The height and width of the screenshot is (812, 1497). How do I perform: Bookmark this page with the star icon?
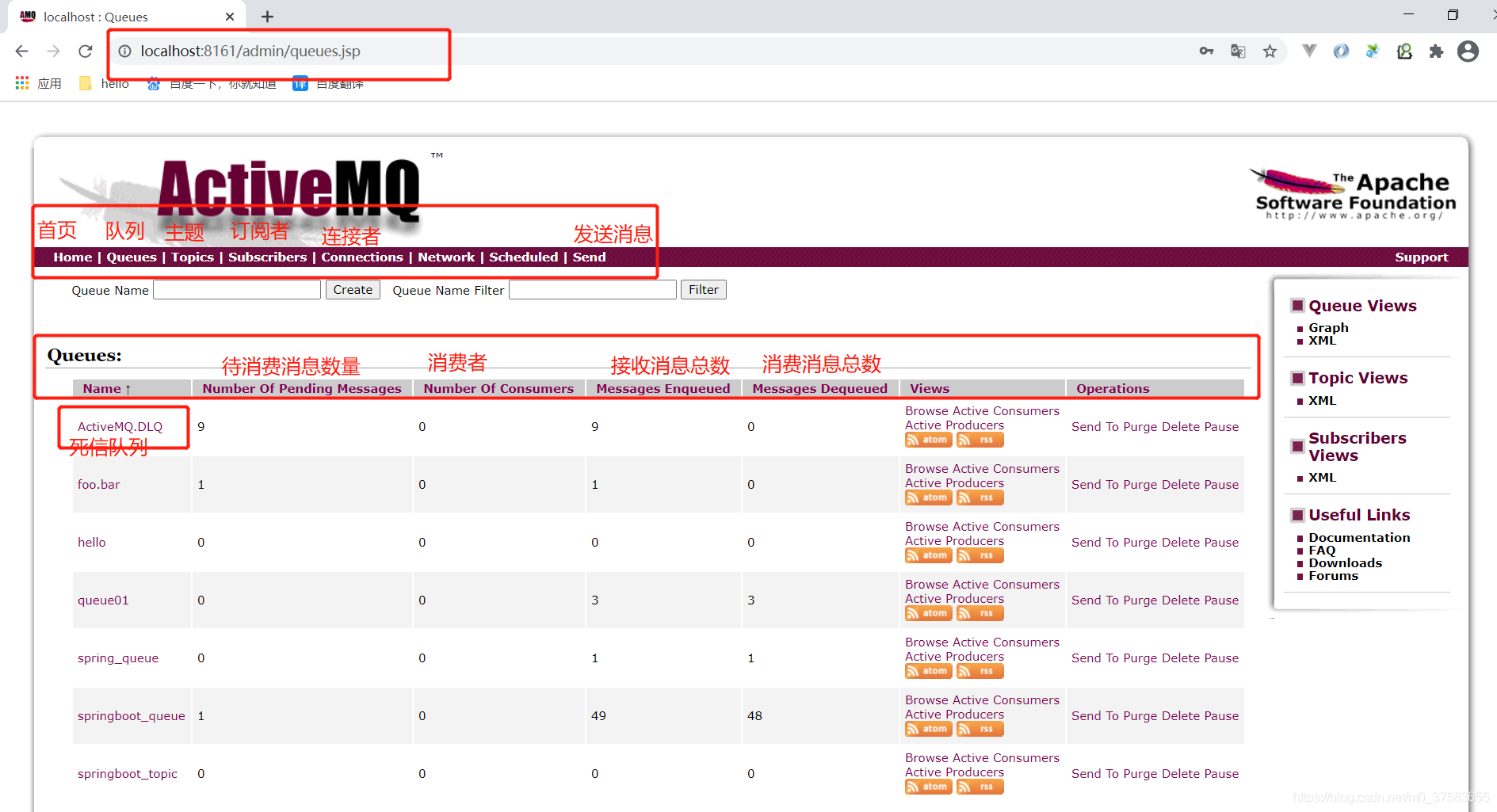[1270, 51]
